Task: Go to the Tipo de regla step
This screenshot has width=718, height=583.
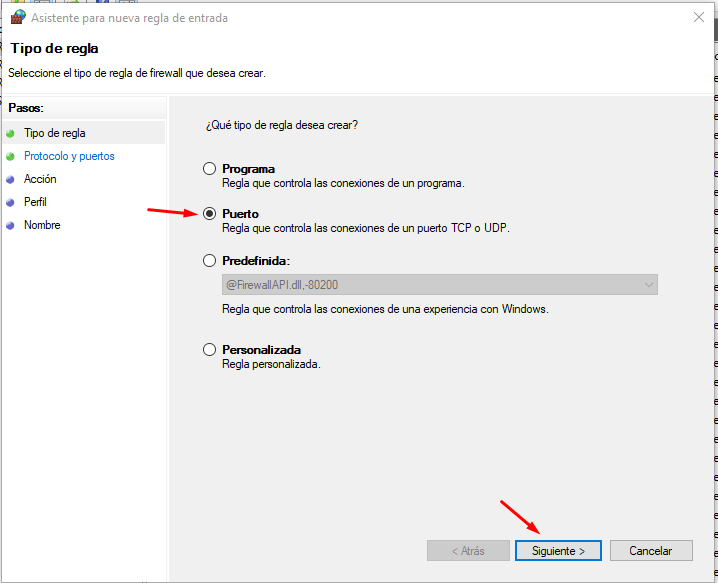Action: pyautogui.click(x=55, y=133)
